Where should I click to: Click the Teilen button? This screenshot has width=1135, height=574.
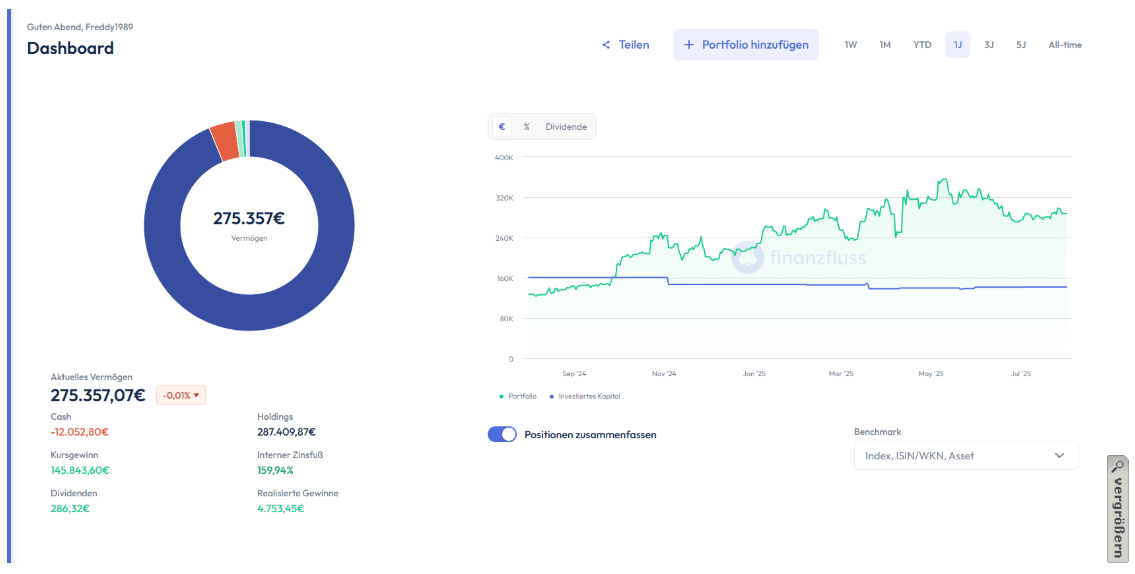626,45
